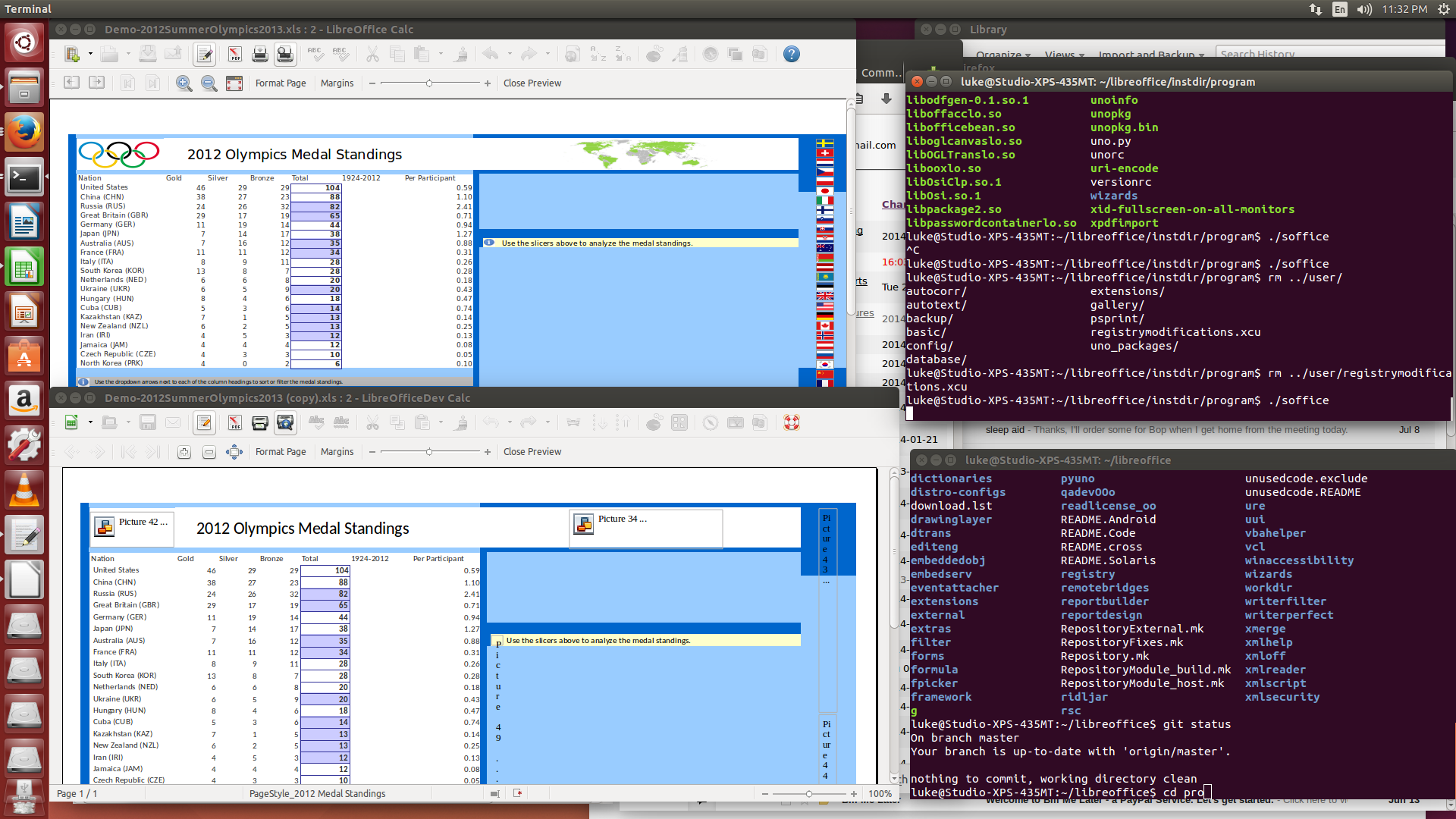
Task: Click Export as PDF icon in top Calc window
Action: click(x=234, y=55)
